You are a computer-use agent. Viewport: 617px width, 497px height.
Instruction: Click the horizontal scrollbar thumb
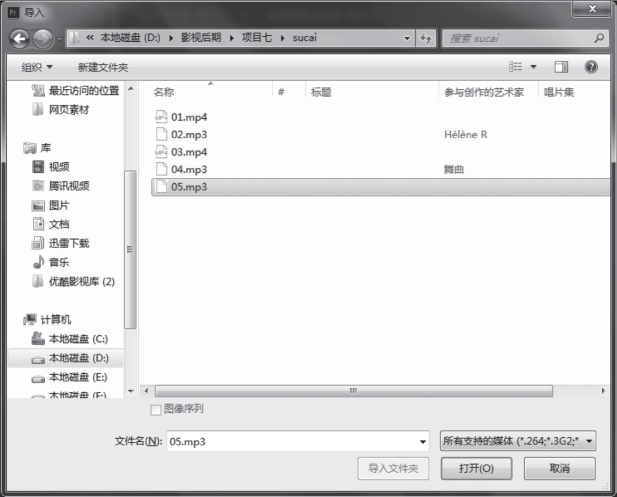(x=353, y=391)
